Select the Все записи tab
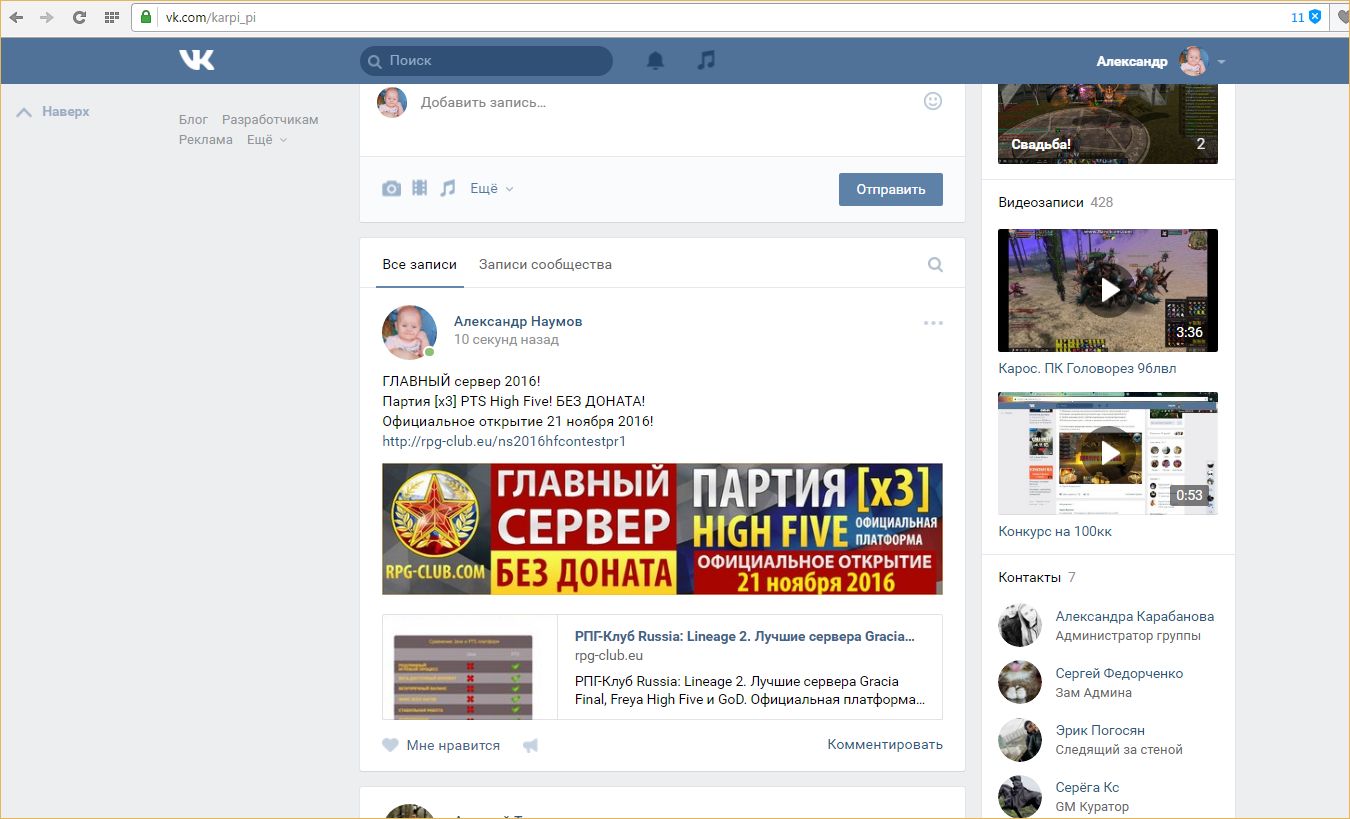The image size is (1350, 819). click(x=419, y=265)
